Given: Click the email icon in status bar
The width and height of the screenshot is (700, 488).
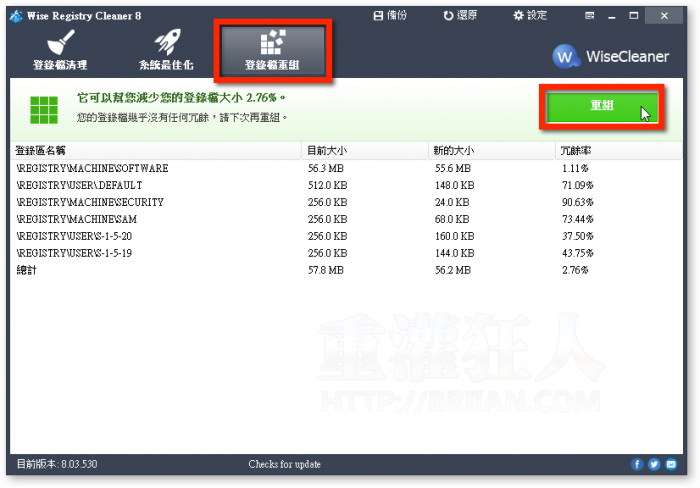Looking at the screenshot, I should (x=672, y=465).
